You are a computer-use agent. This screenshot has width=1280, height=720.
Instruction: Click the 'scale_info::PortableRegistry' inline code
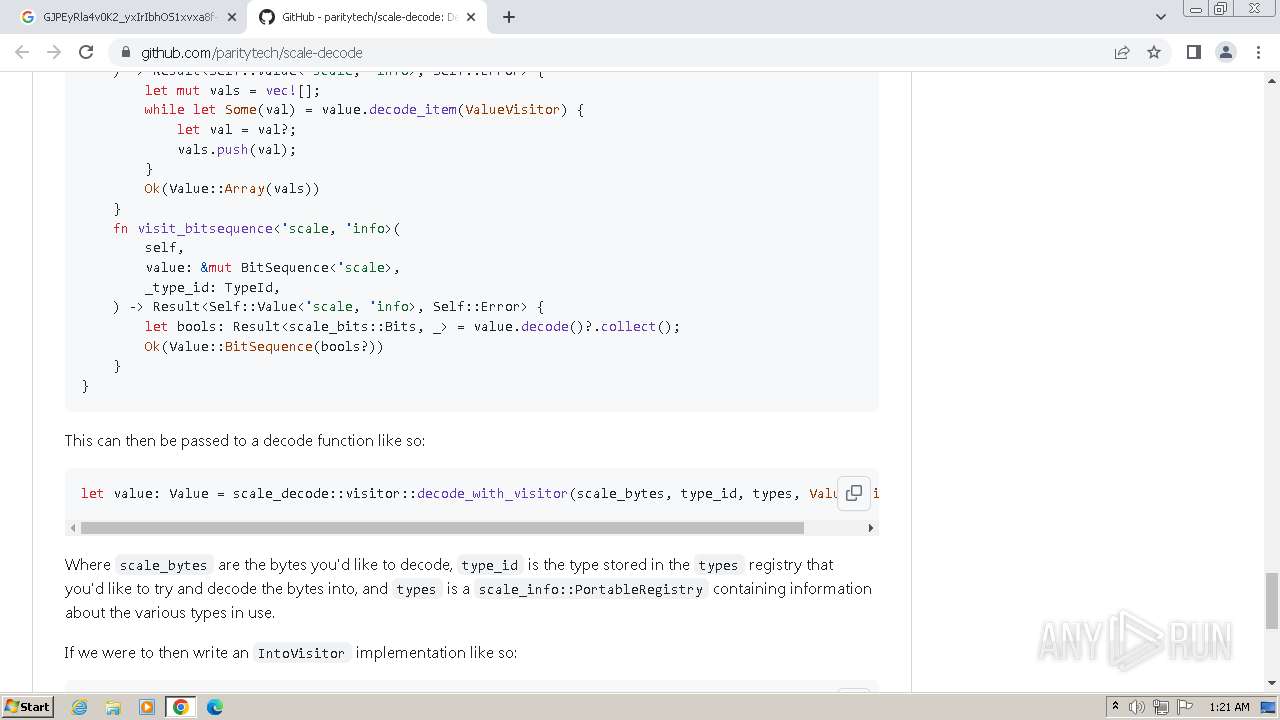tap(591, 589)
